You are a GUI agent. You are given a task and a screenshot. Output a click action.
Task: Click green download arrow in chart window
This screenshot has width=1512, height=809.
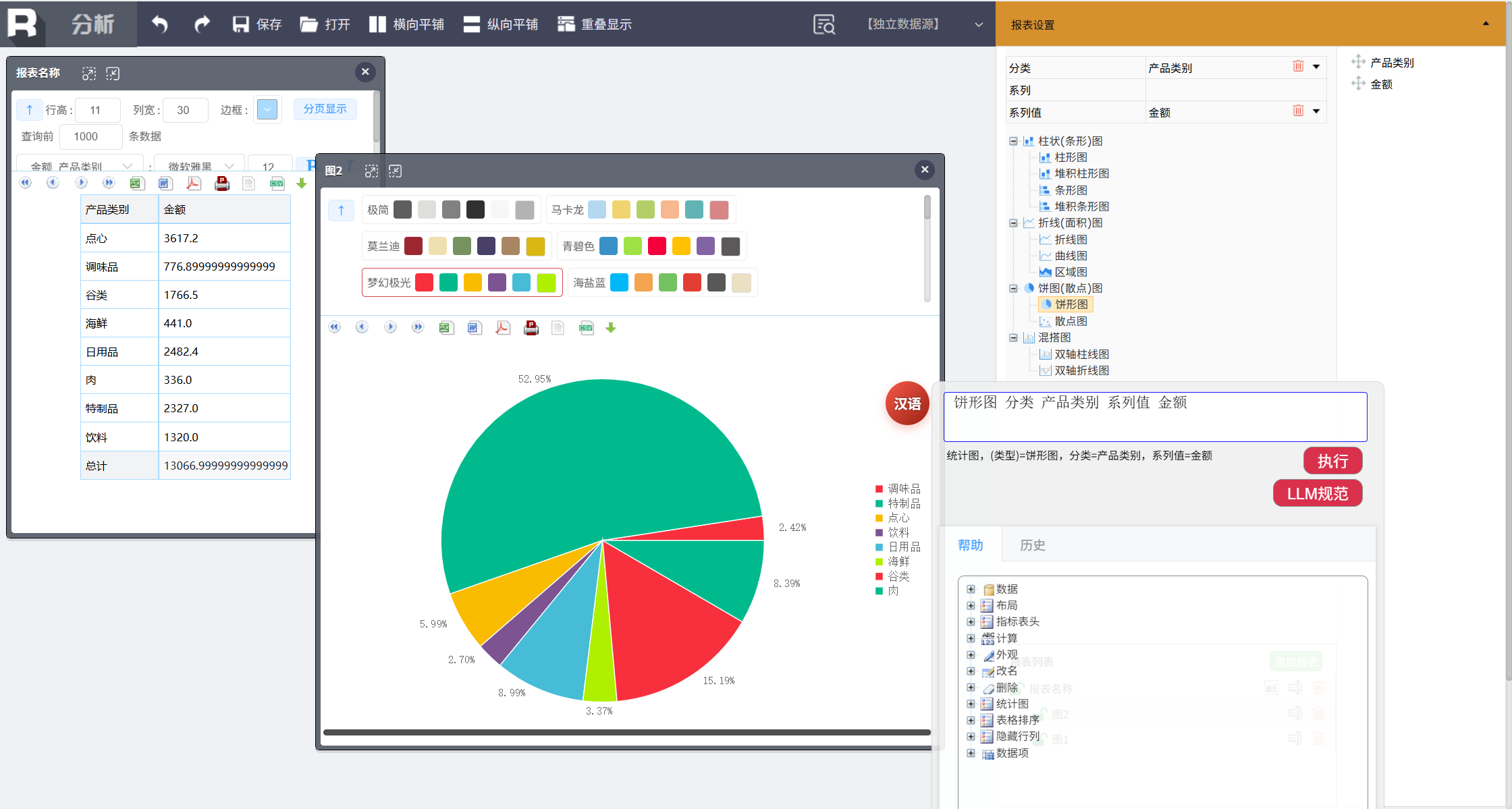pos(611,328)
